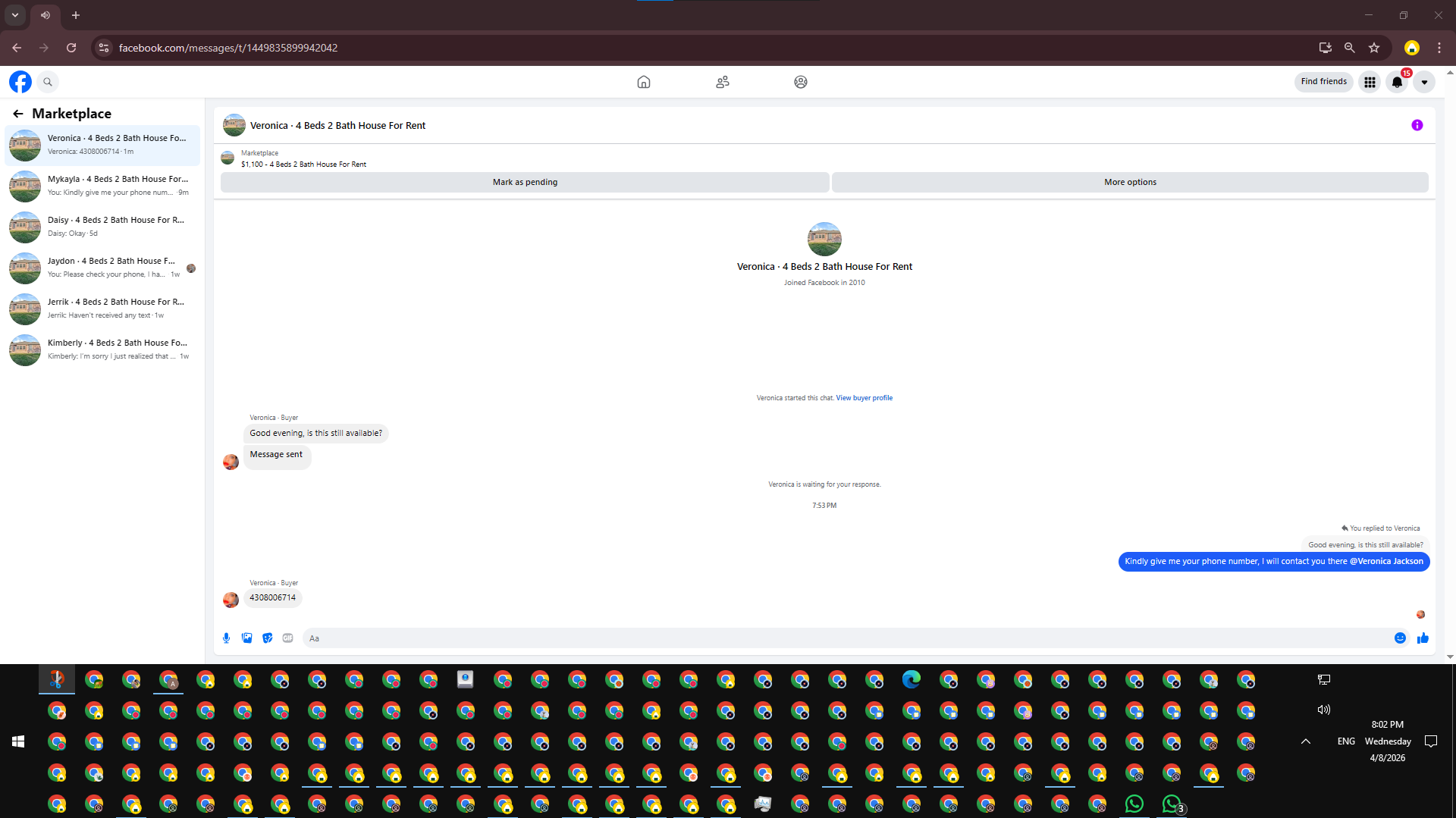The width and height of the screenshot is (1456, 818).
Task: Click the facebook.com address bar URL
Action: coord(228,48)
